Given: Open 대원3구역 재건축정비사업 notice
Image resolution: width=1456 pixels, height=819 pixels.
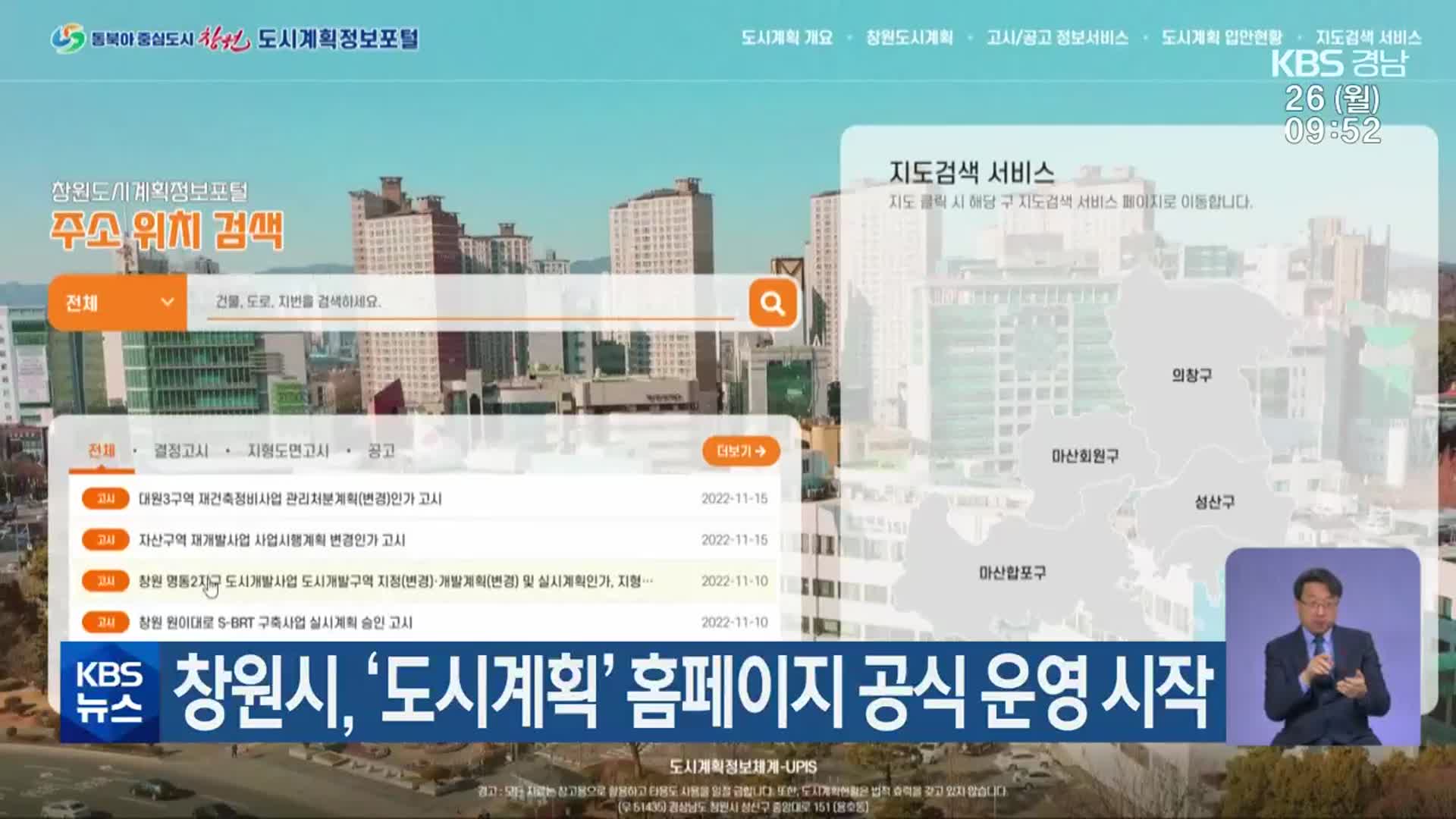Looking at the screenshot, I should tap(290, 498).
